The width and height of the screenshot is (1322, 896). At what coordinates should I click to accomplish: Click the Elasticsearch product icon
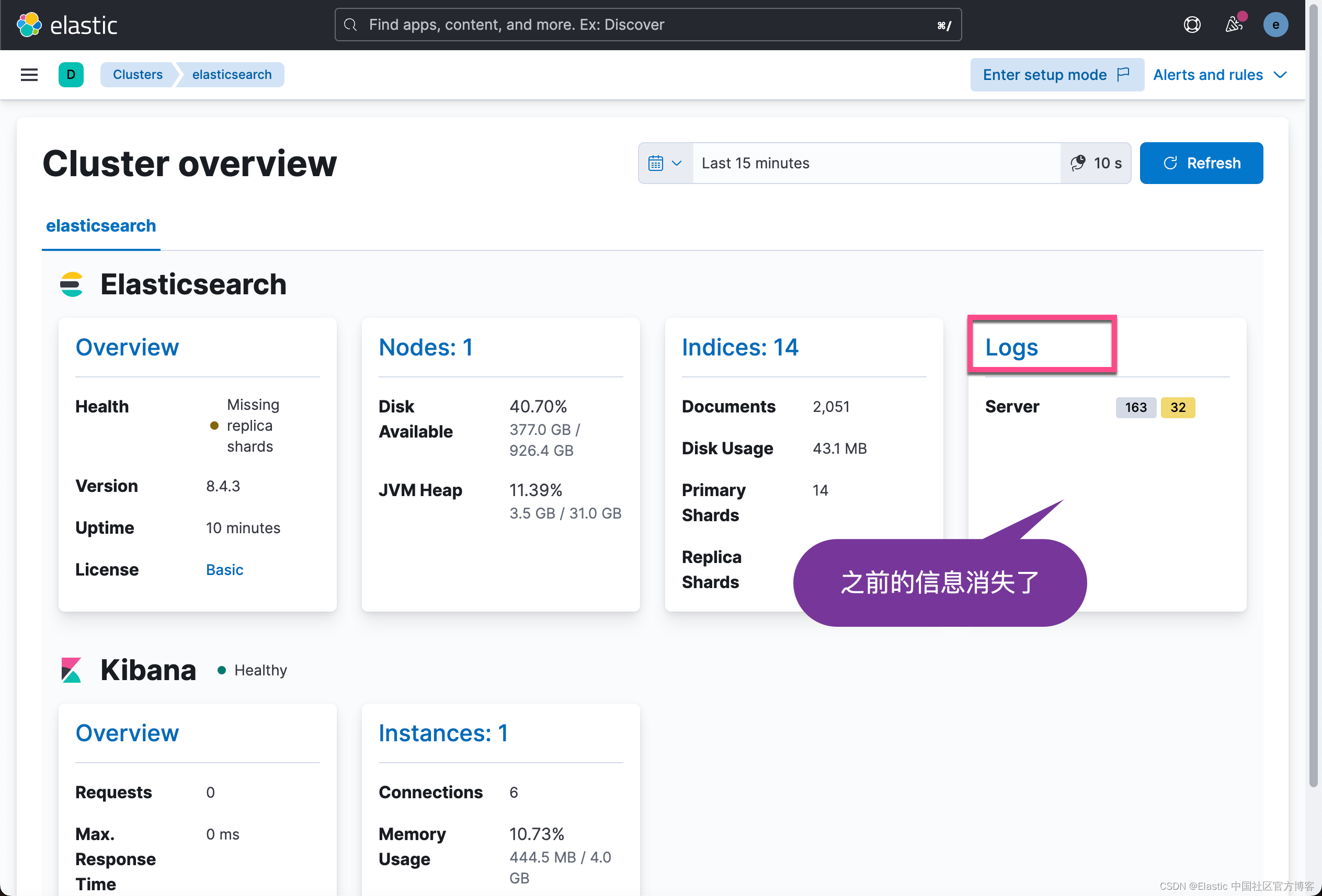click(72, 284)
